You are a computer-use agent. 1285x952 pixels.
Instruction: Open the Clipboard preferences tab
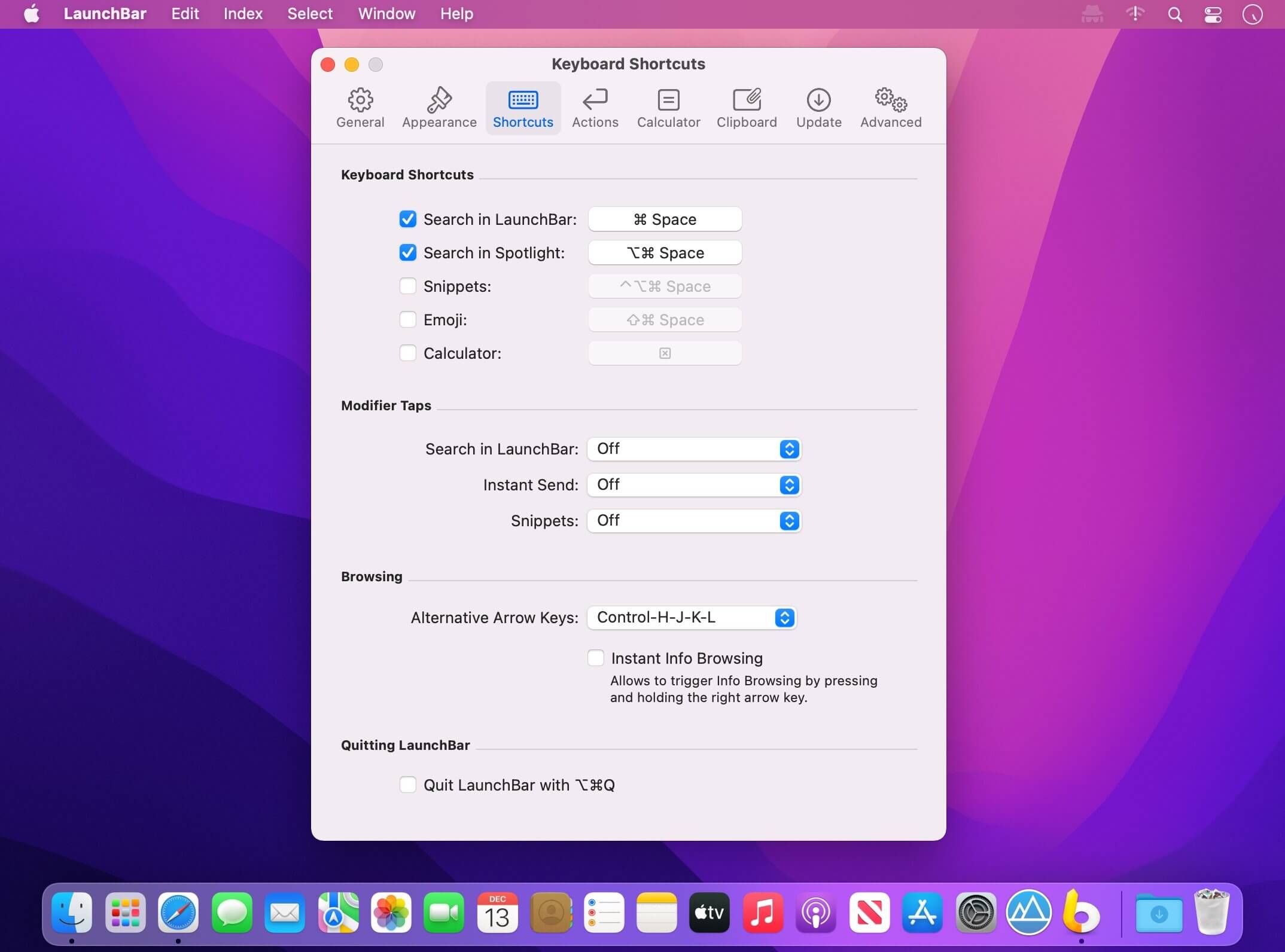pos(747,108)
